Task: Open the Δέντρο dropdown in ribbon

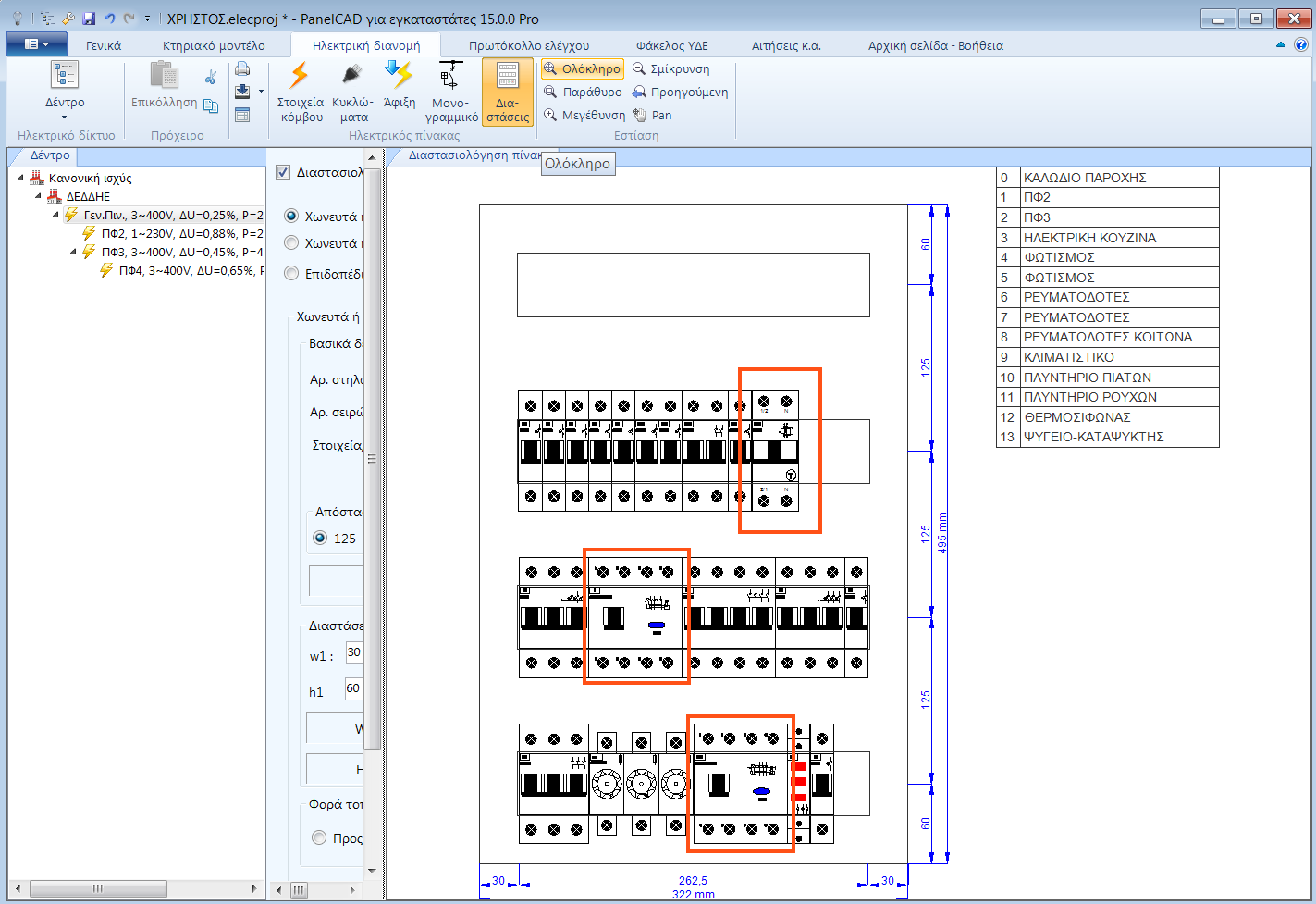Action: [x=65, y=104]
